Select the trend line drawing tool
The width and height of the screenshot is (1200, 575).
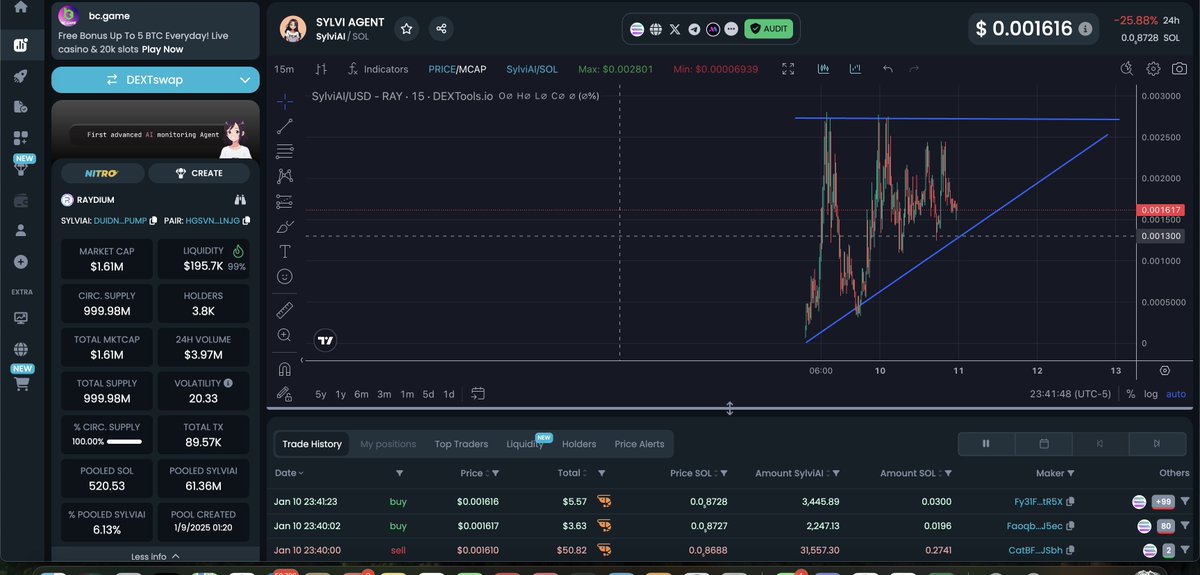pos(285,126)
